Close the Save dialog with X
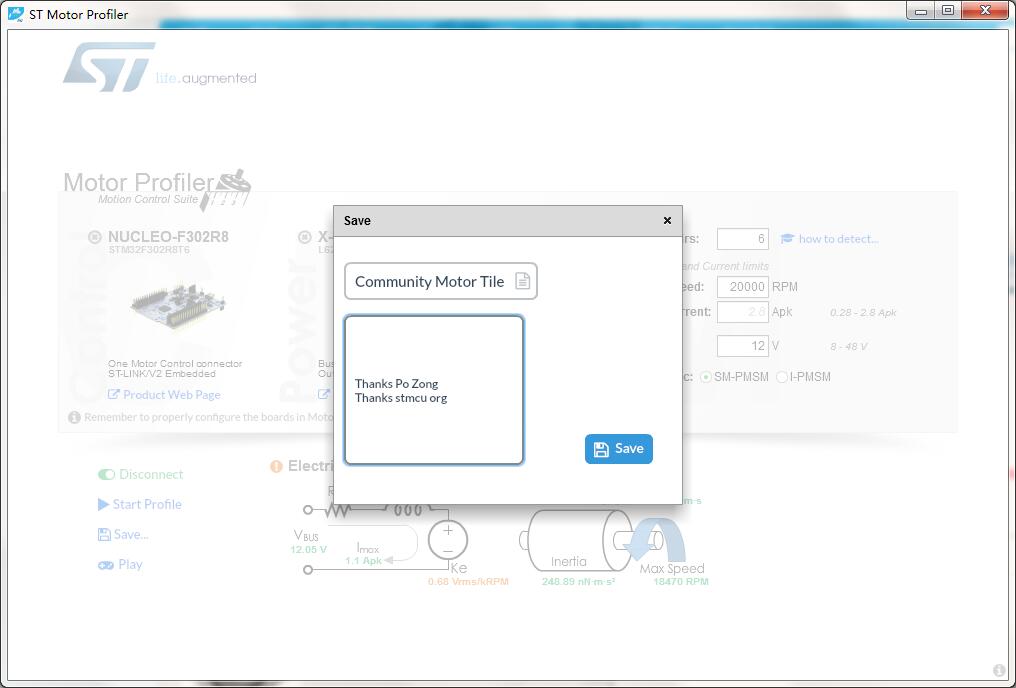Viewport: 1016px width, 688px height. [x=667, y=220]
